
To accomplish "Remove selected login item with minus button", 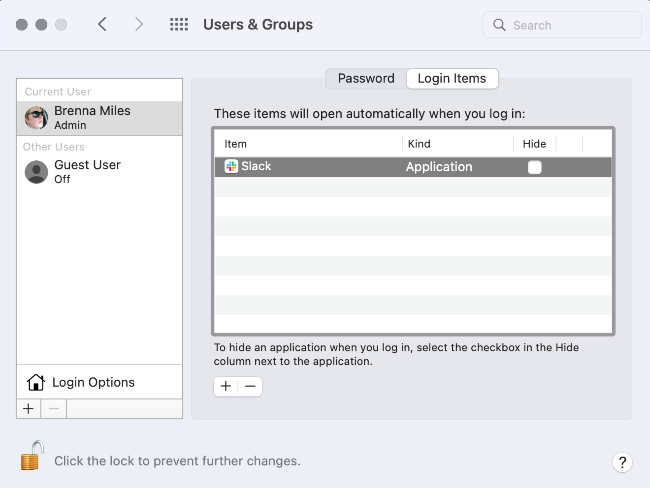I will 250,386.
